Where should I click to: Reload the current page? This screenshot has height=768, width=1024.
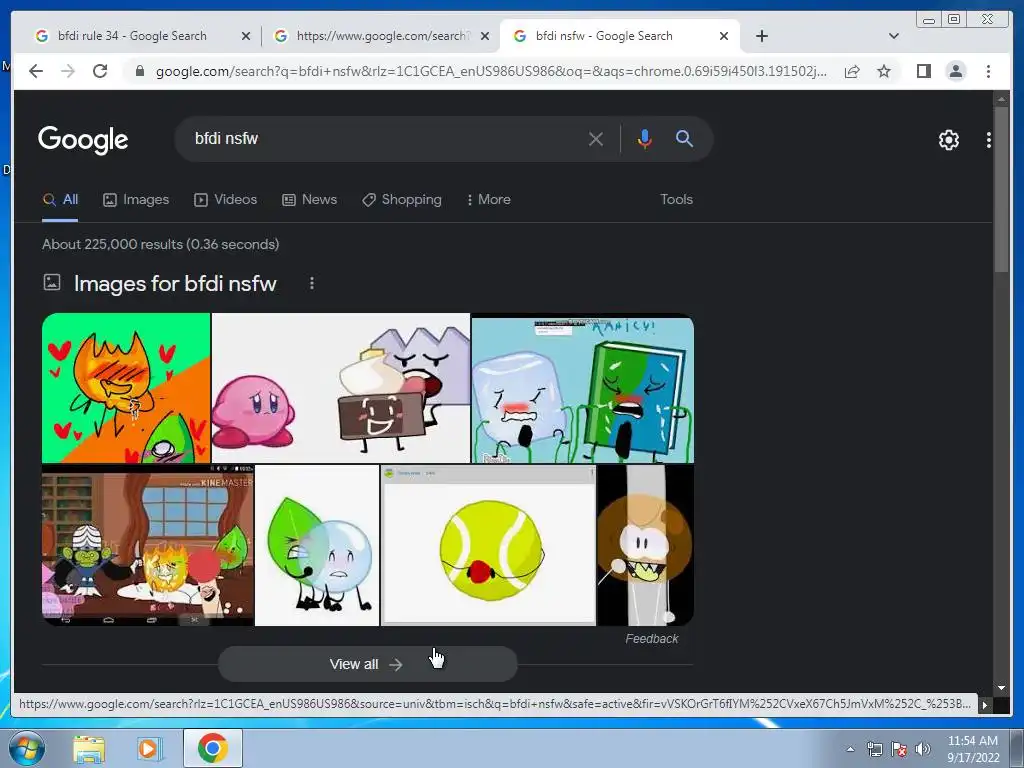coord(100,71)
